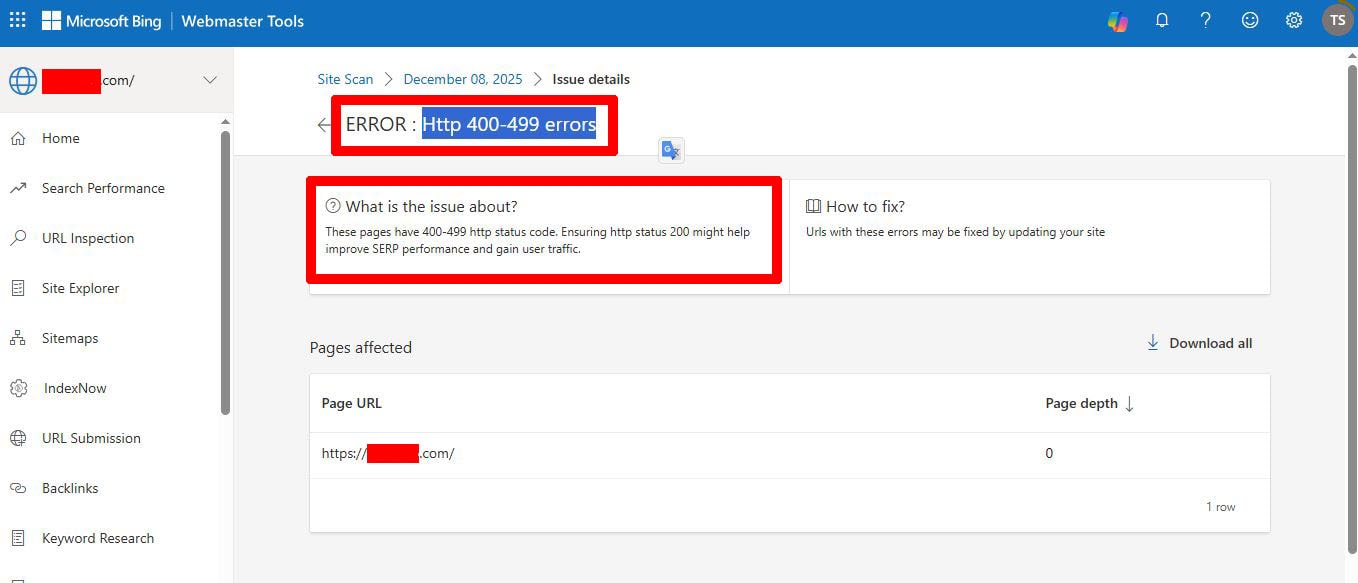Open the Microsoft app launcher grid
Screen dimensions: 1358x583
pyautogui.click(x=17, y=20)
